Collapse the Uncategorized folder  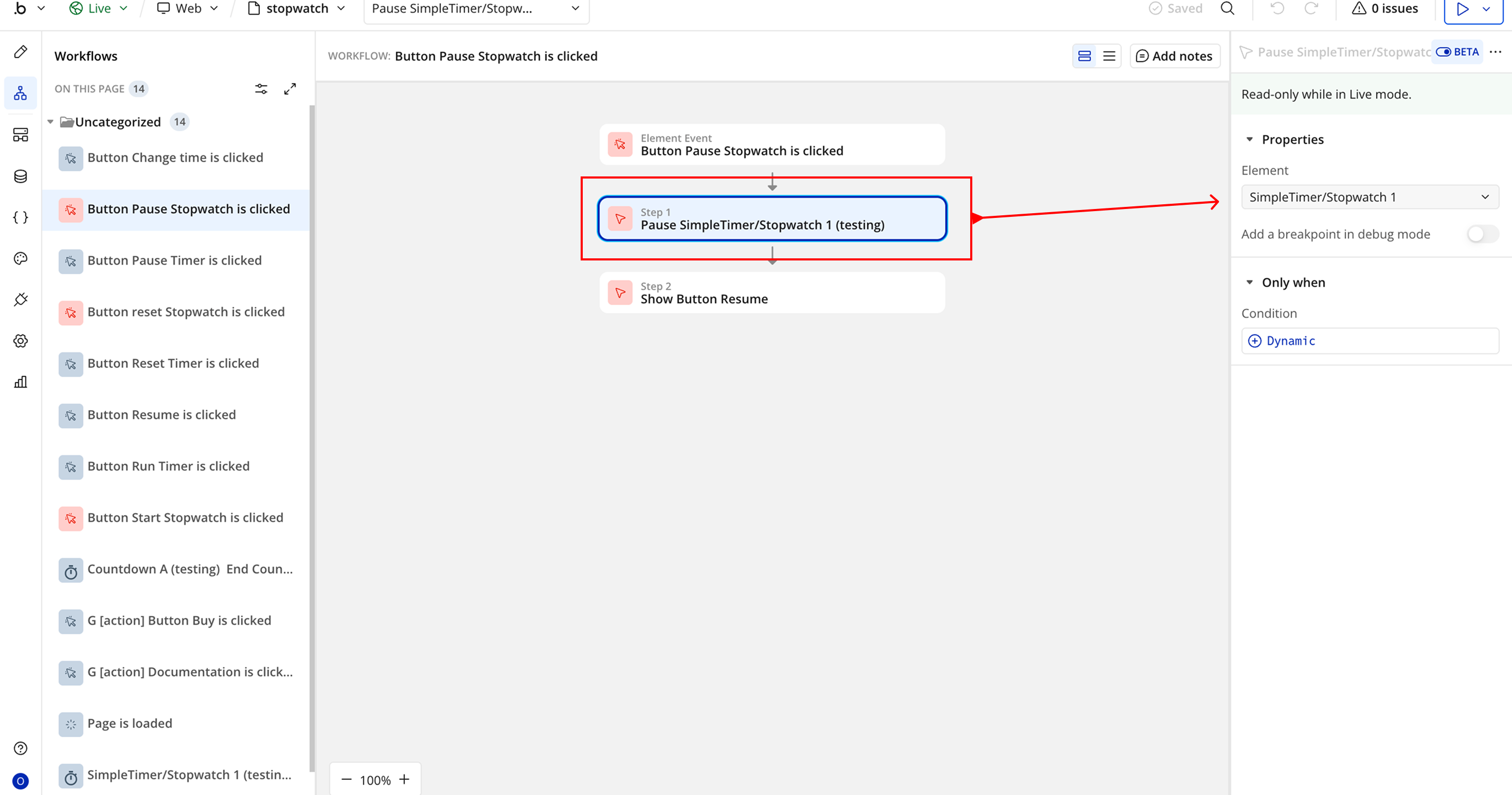point(50,122)
